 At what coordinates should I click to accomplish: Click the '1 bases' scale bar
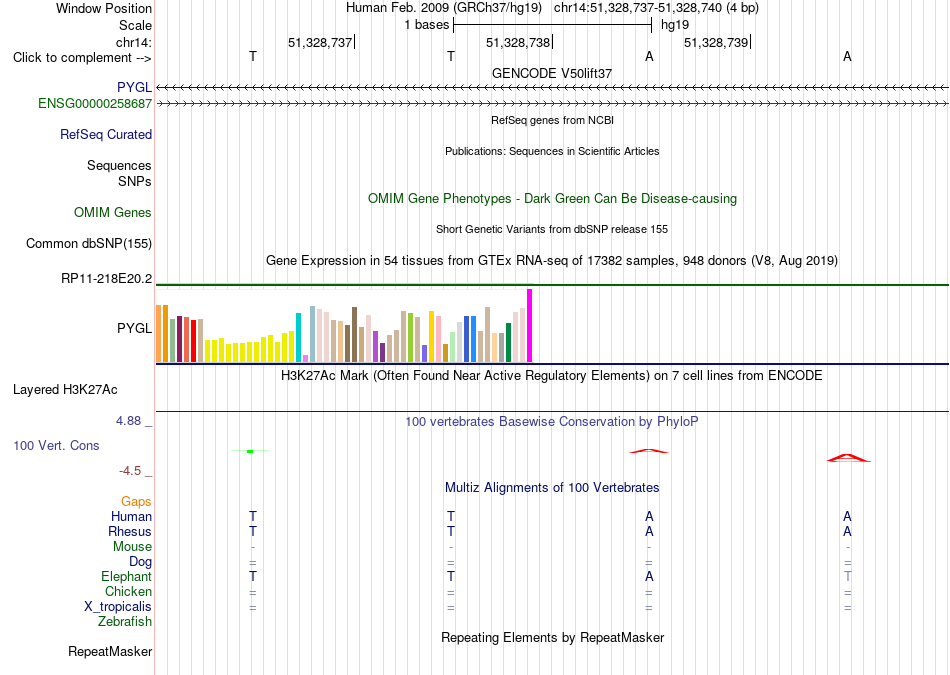[x=552, y=25]
